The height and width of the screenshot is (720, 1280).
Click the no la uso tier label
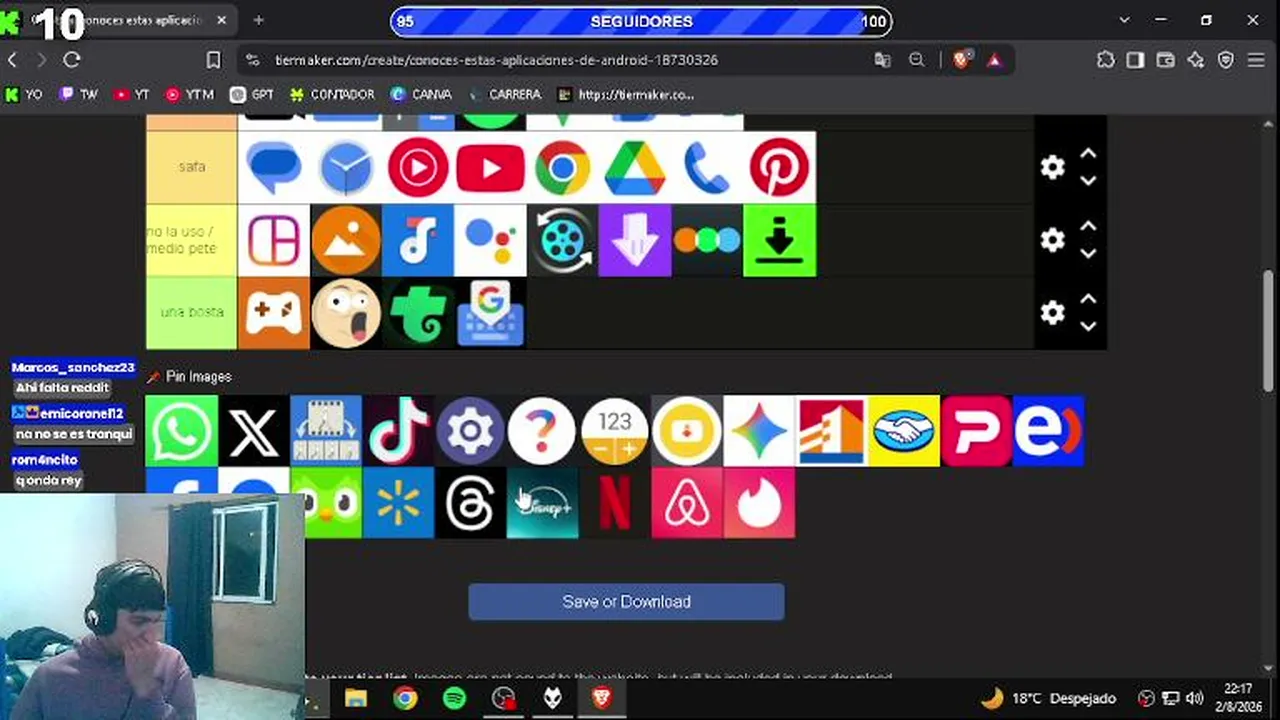click(191, 240)
